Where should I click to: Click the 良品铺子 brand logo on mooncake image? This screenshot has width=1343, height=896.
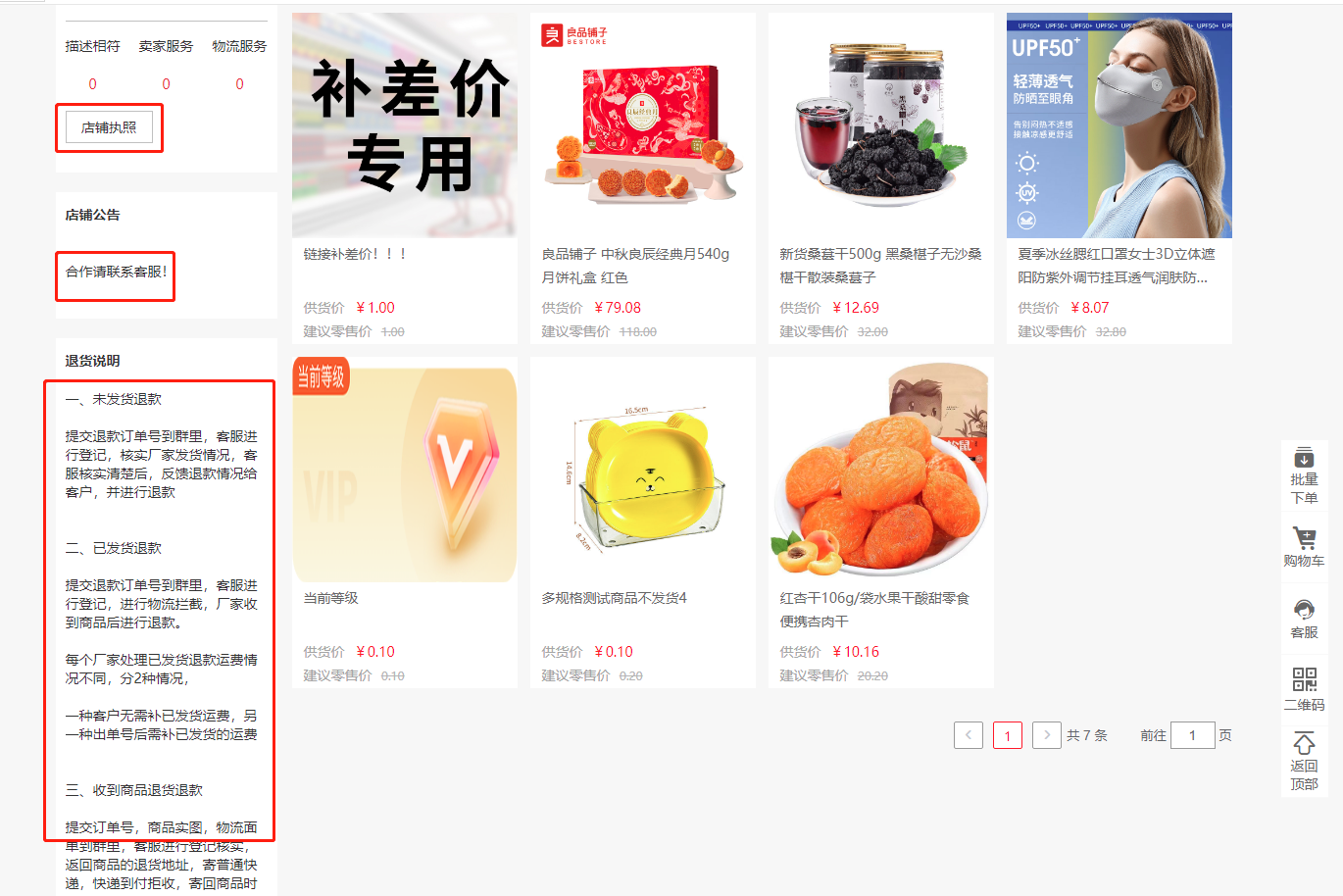click(x=574, y=36)
